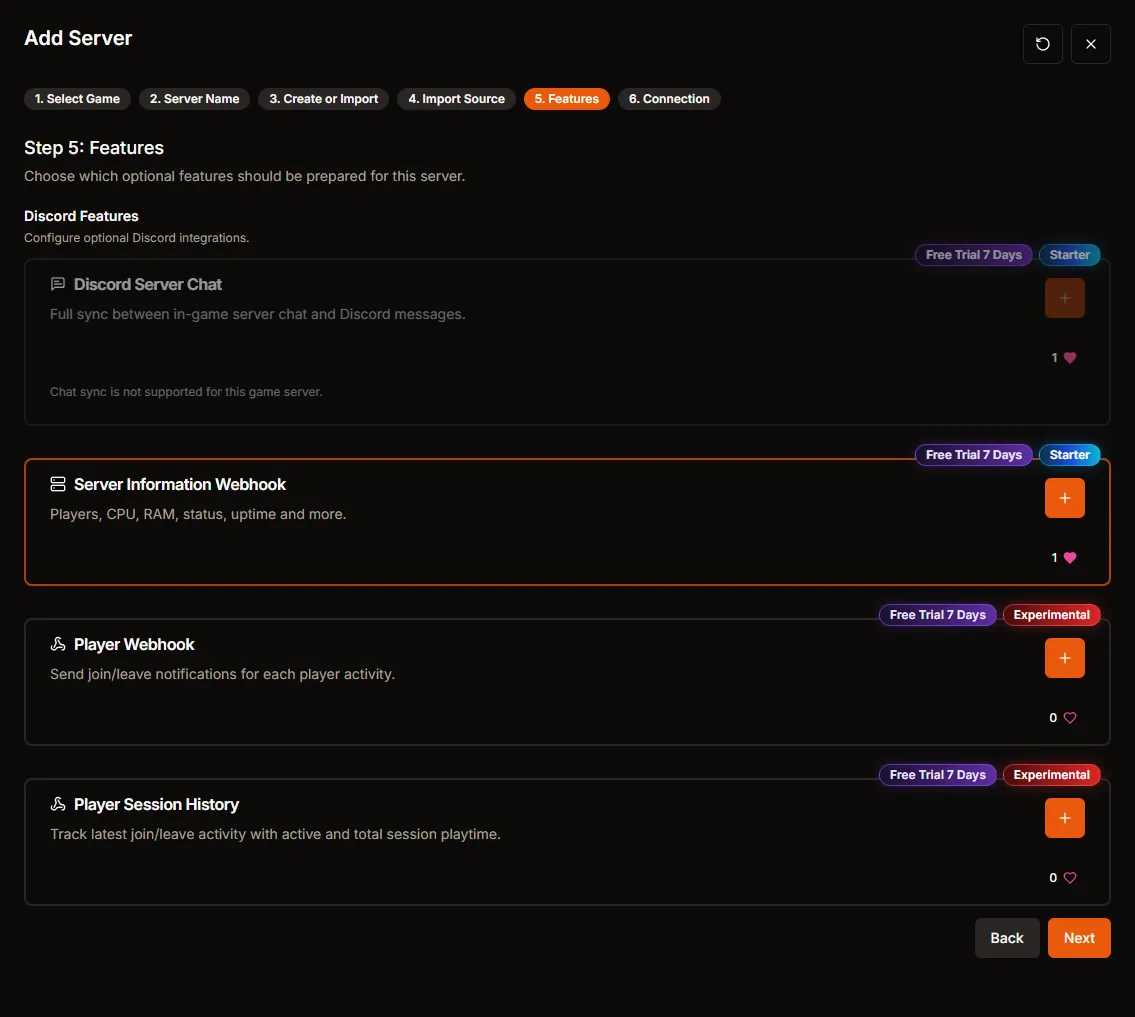Click the Discord Server Chat plus button
This screenshot has height=1017, width=1135.
click(1064, 298)
